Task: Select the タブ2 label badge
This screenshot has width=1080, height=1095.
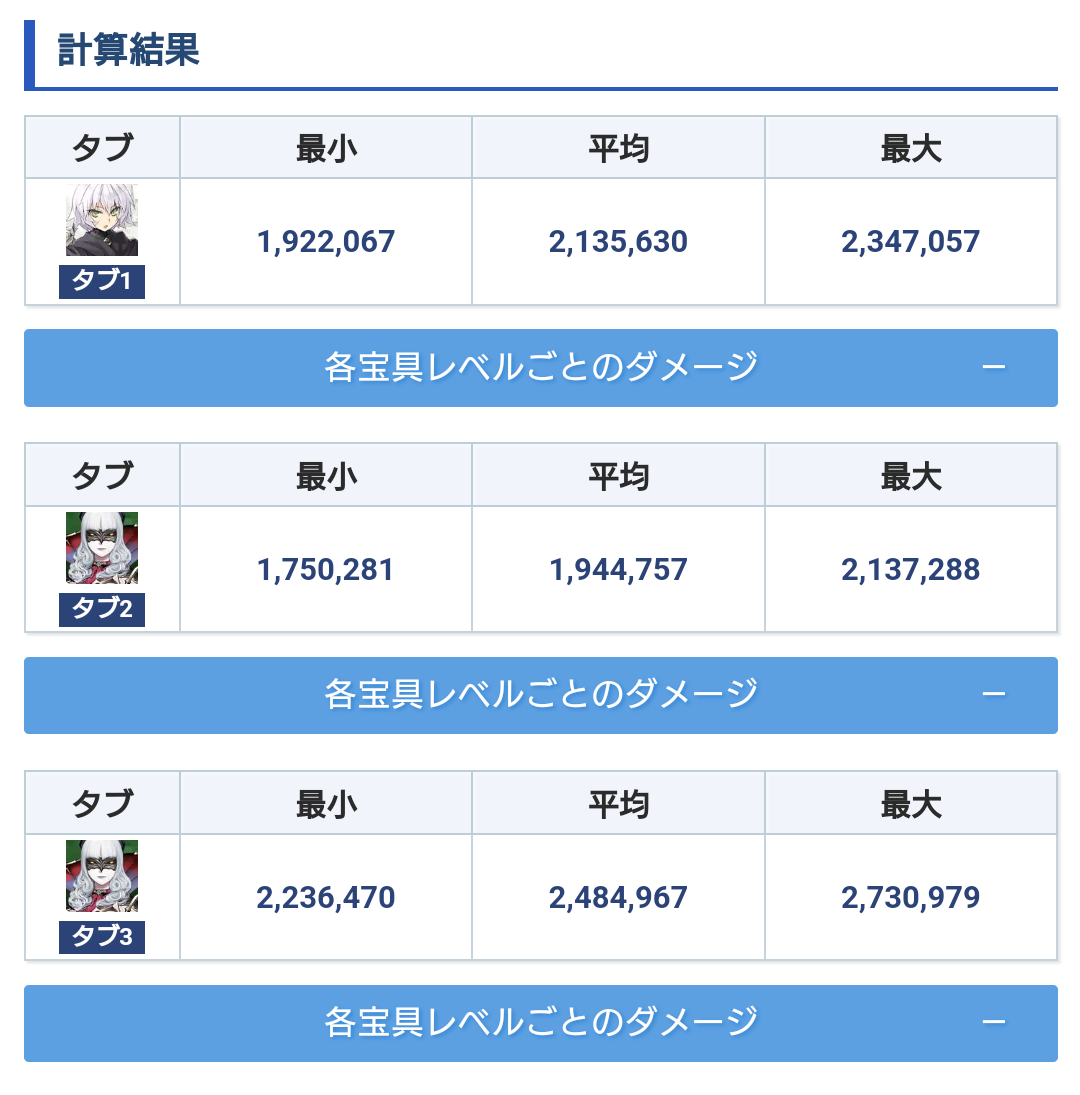Action: coord(102,609)
